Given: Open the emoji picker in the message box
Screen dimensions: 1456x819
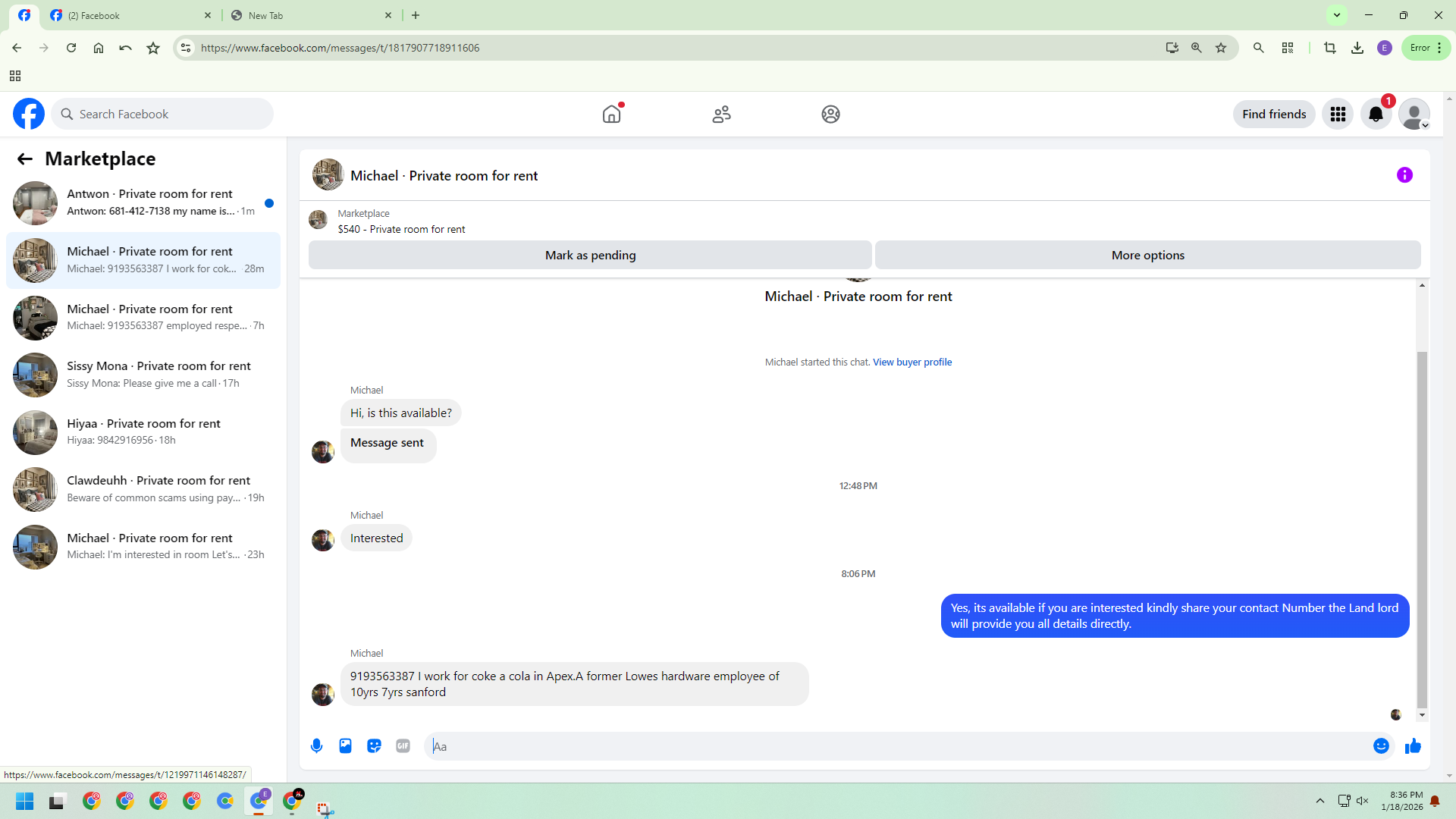Looking at the screenshot, I should tap(1381, 746).
